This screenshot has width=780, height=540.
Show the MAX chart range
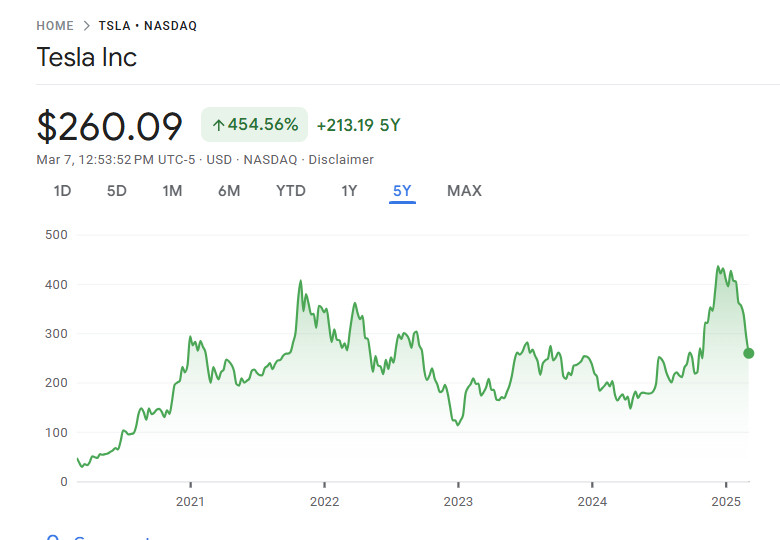pyautogui.click(x=465, y=191)
